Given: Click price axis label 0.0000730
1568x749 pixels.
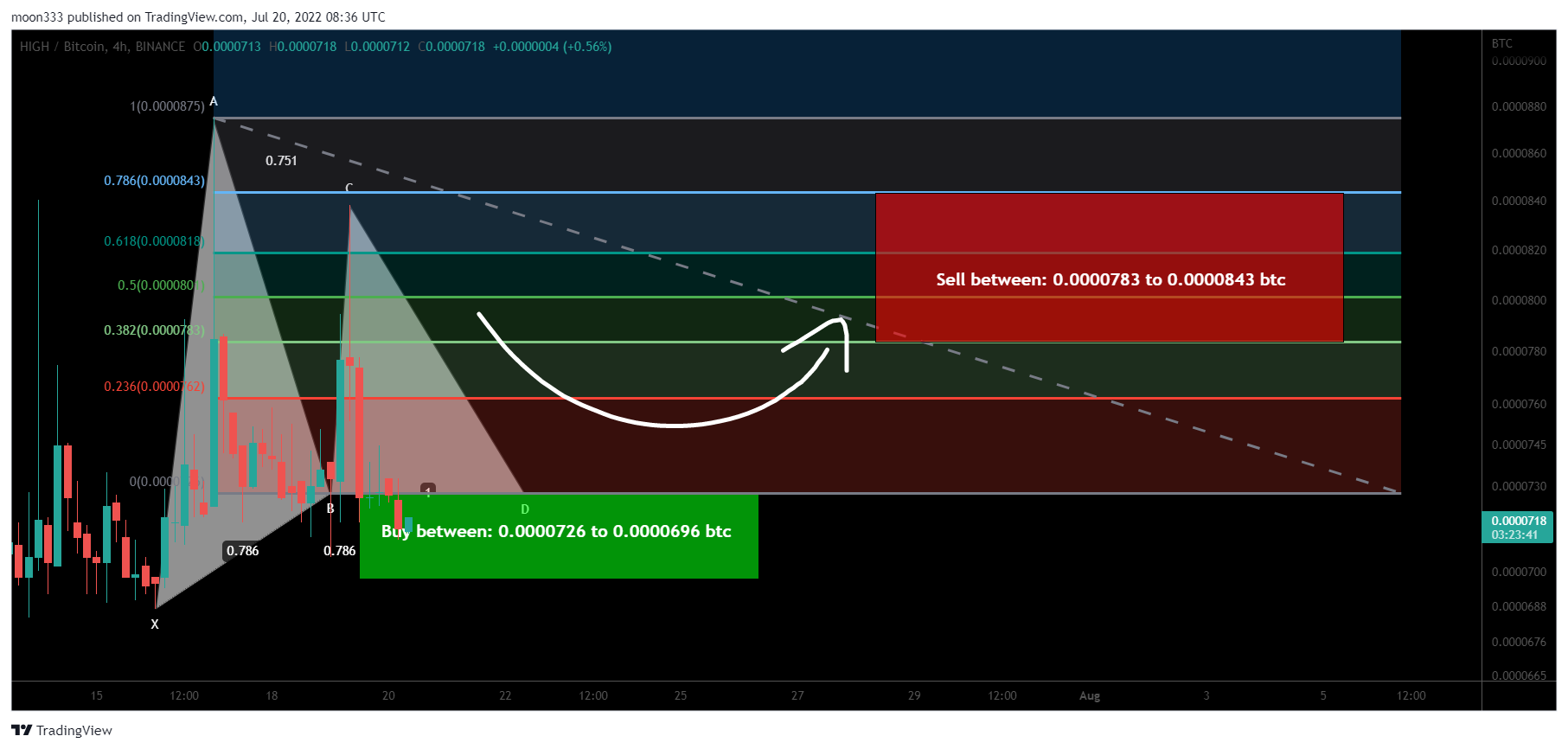Looking at the screenshot, I should (x=1519, y=486).
